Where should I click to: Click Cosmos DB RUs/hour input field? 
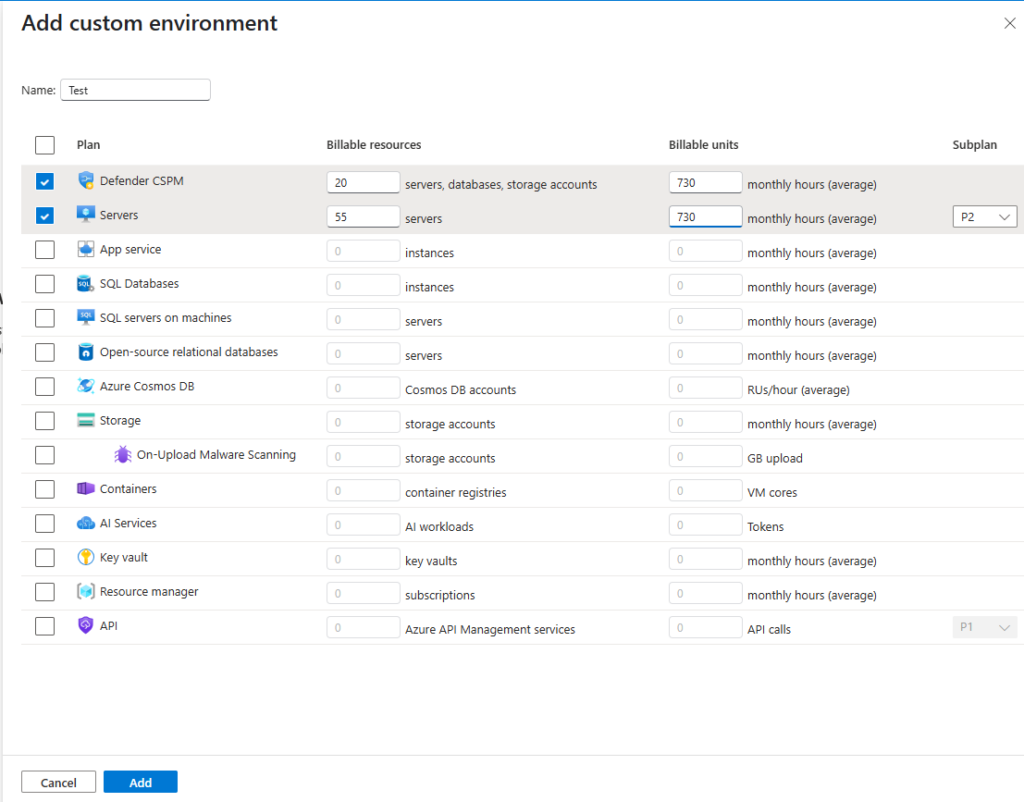pyautogui.click(x=705, y=388)
